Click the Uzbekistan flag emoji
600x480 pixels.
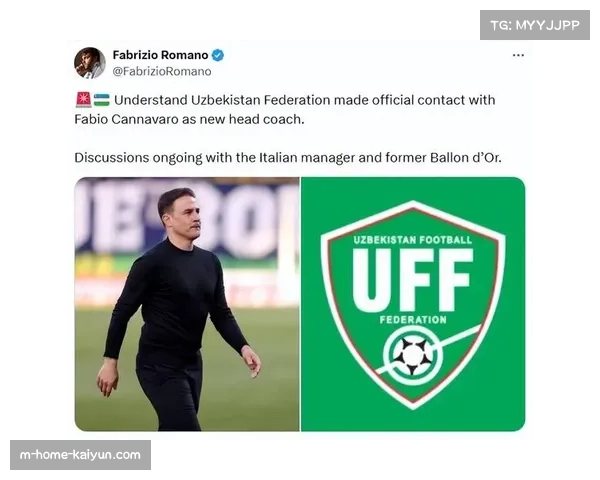click(101, 100)
